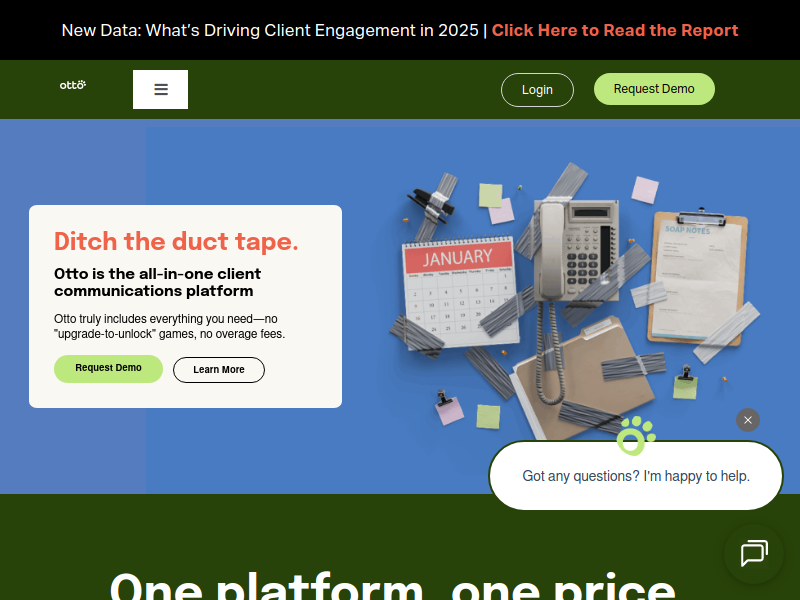Click the green paw print chatbot icon
This screenshot has width=800, height=600.
coord(635,435)
